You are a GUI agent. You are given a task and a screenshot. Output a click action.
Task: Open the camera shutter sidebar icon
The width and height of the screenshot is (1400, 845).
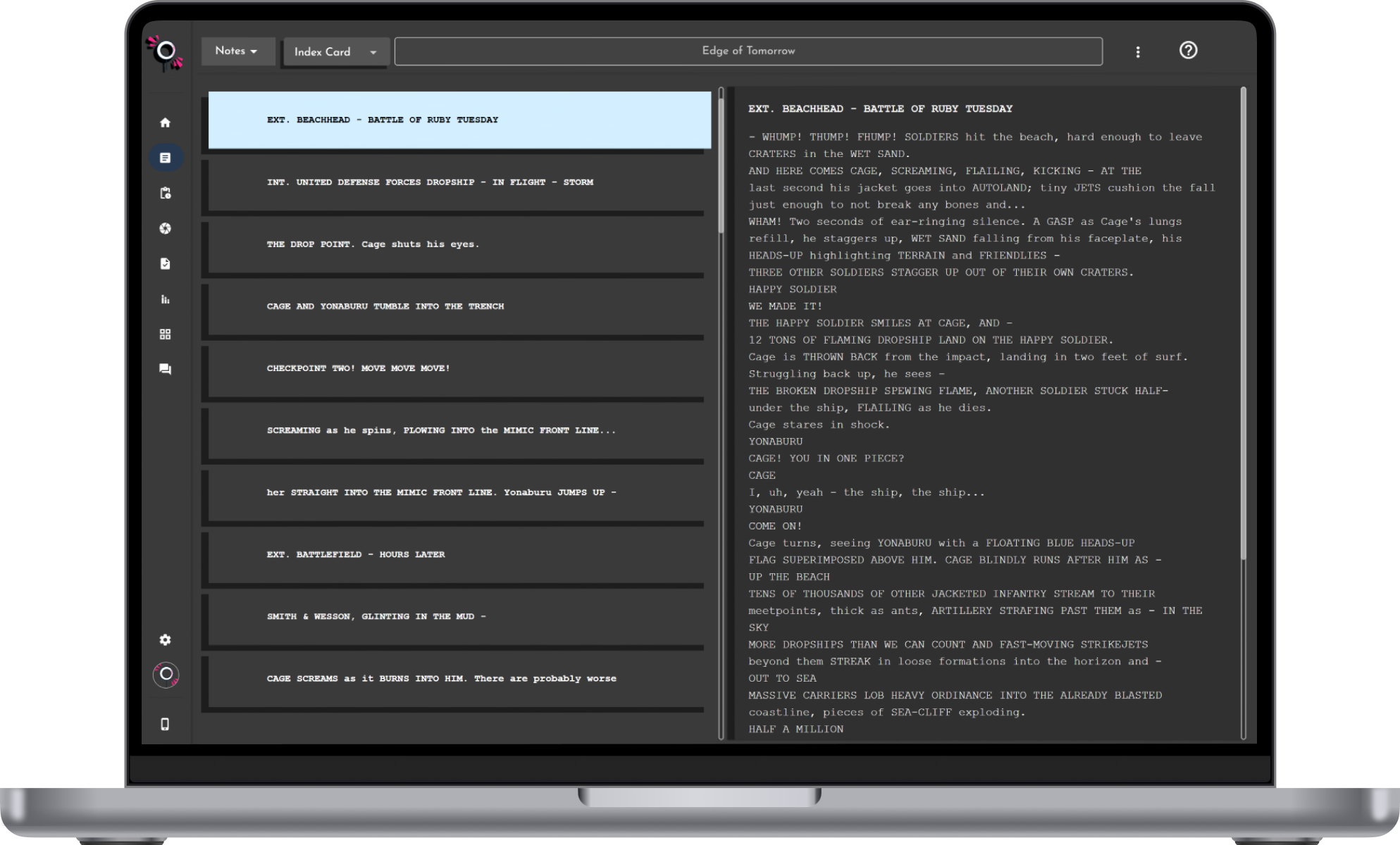[x=165, y=228]
